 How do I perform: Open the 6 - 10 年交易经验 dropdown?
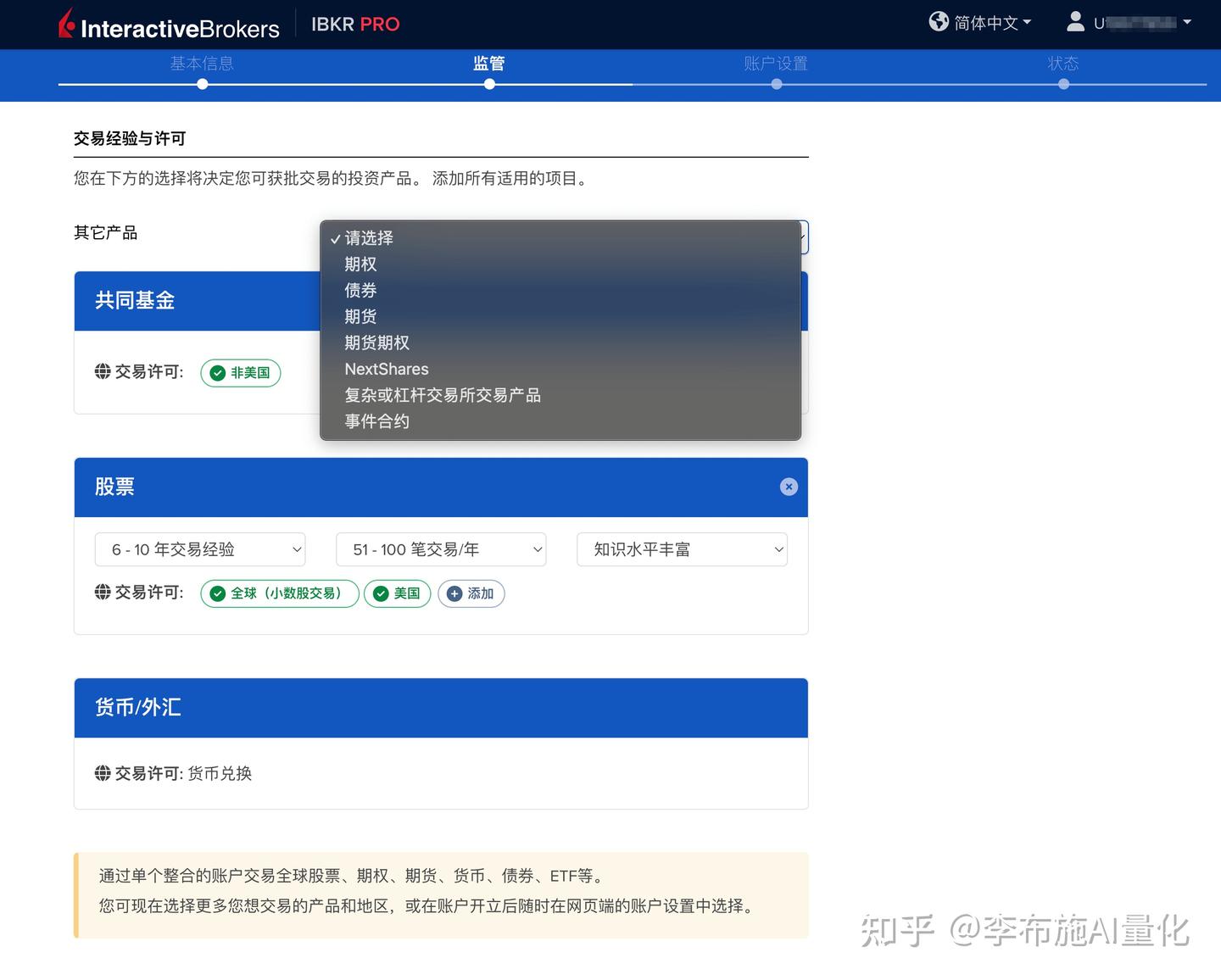[199, 549]
